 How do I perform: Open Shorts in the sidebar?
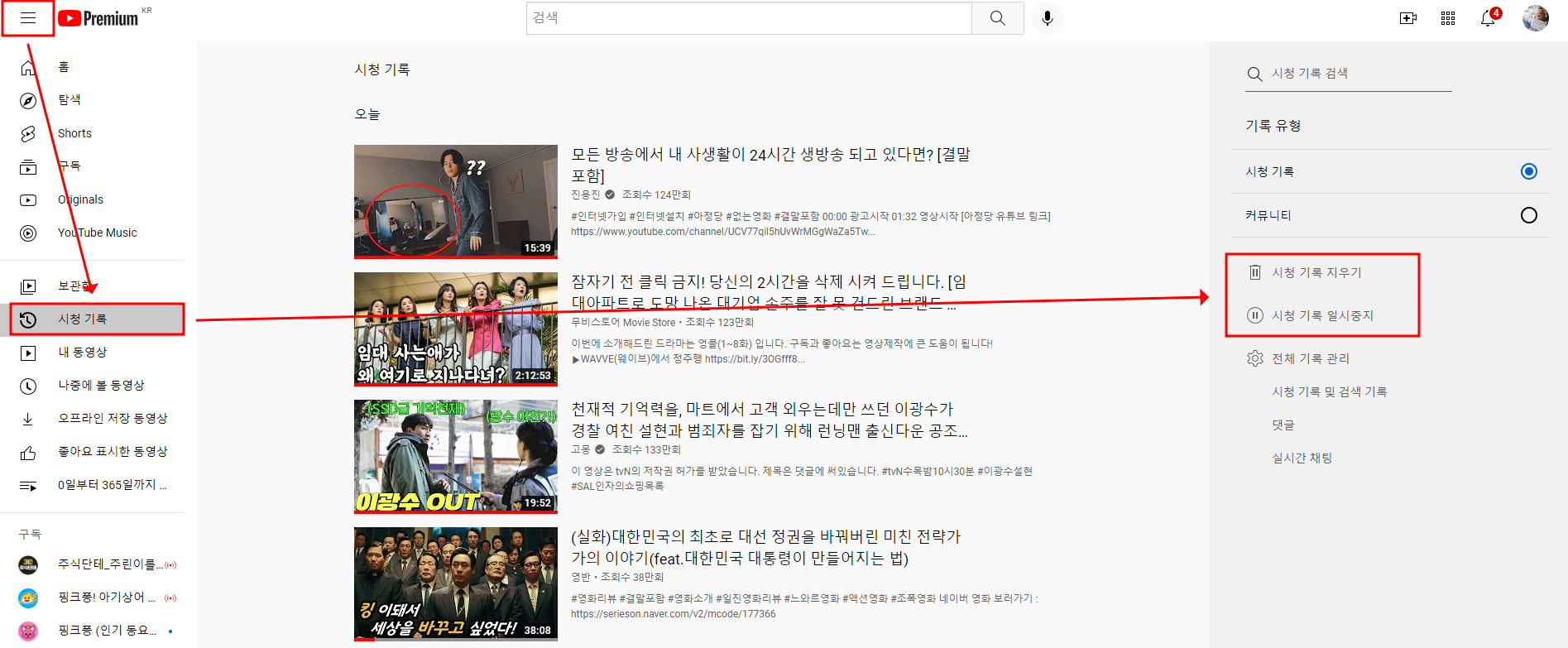tap(74, 133)
